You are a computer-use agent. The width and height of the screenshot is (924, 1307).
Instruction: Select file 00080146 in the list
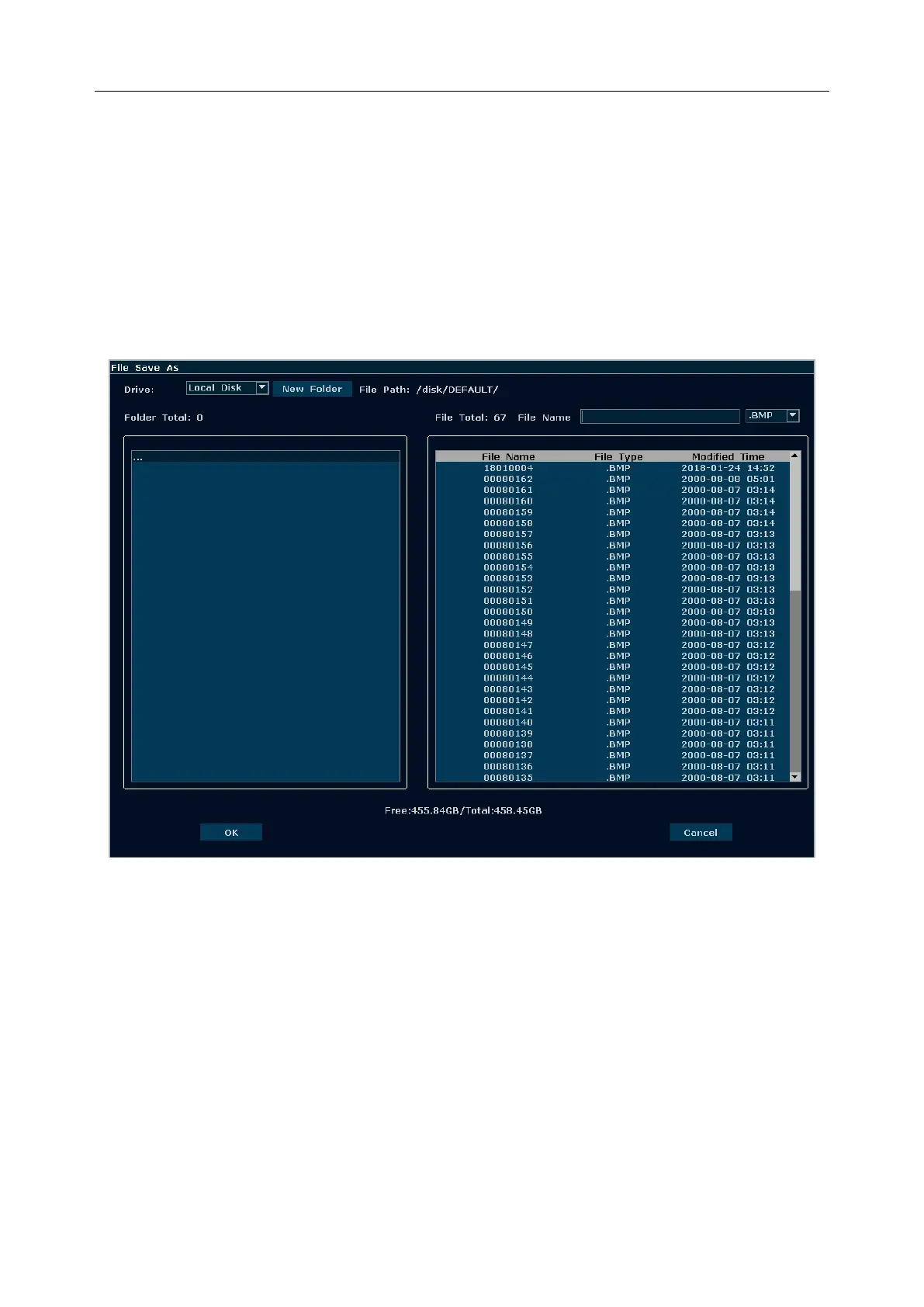tap(612, 656)
